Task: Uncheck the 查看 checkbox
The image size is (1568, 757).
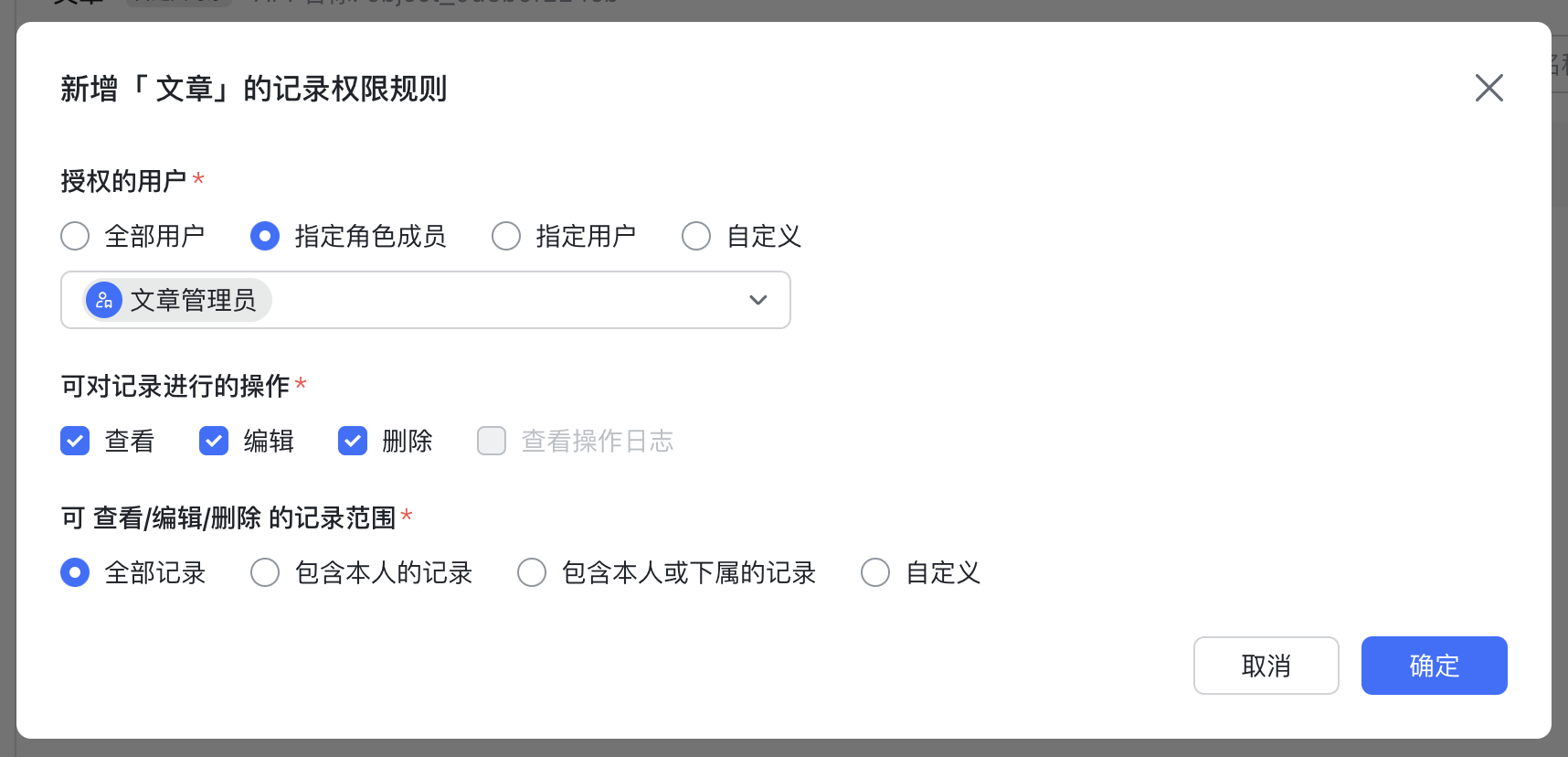Action: [x=75, y=441]
